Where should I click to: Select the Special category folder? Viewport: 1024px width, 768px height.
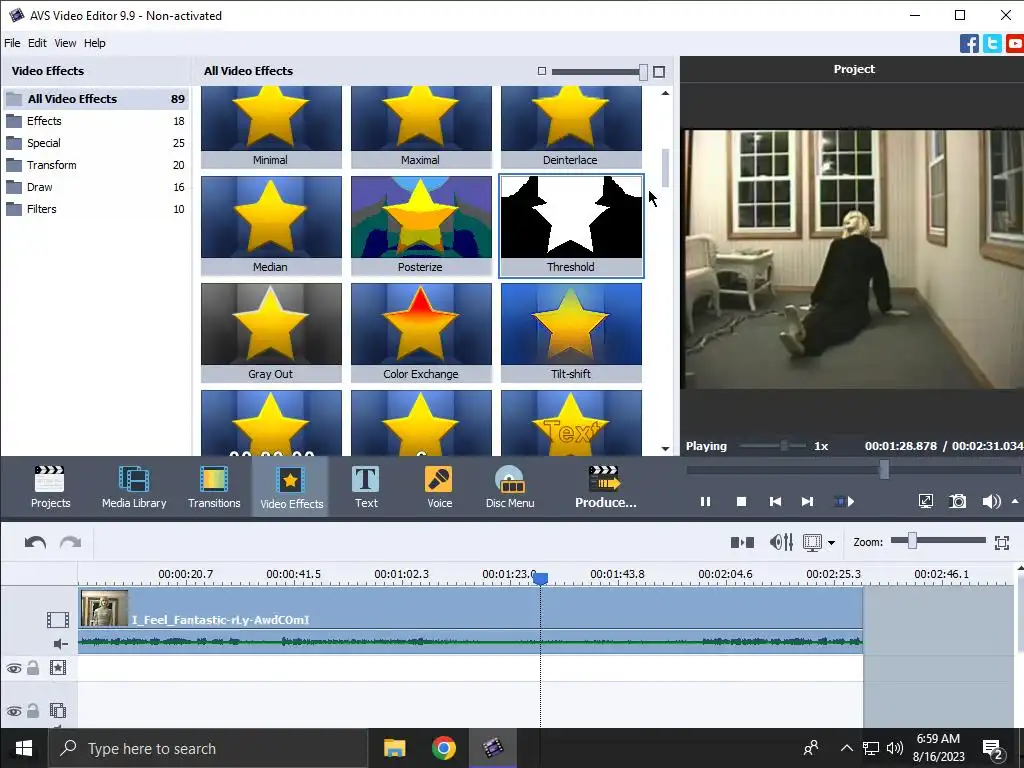point(96,143)
